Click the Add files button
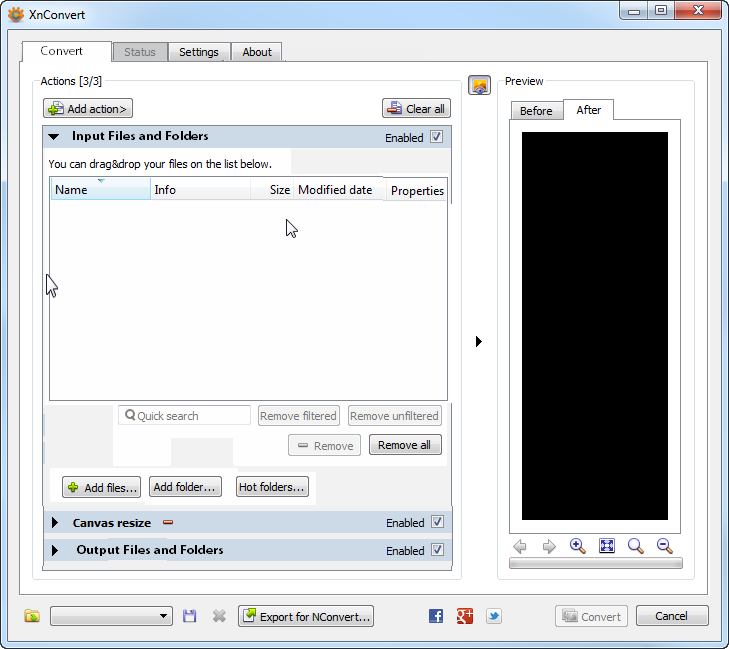The width and height of the screenshot is (729, 649). [101, 487]
